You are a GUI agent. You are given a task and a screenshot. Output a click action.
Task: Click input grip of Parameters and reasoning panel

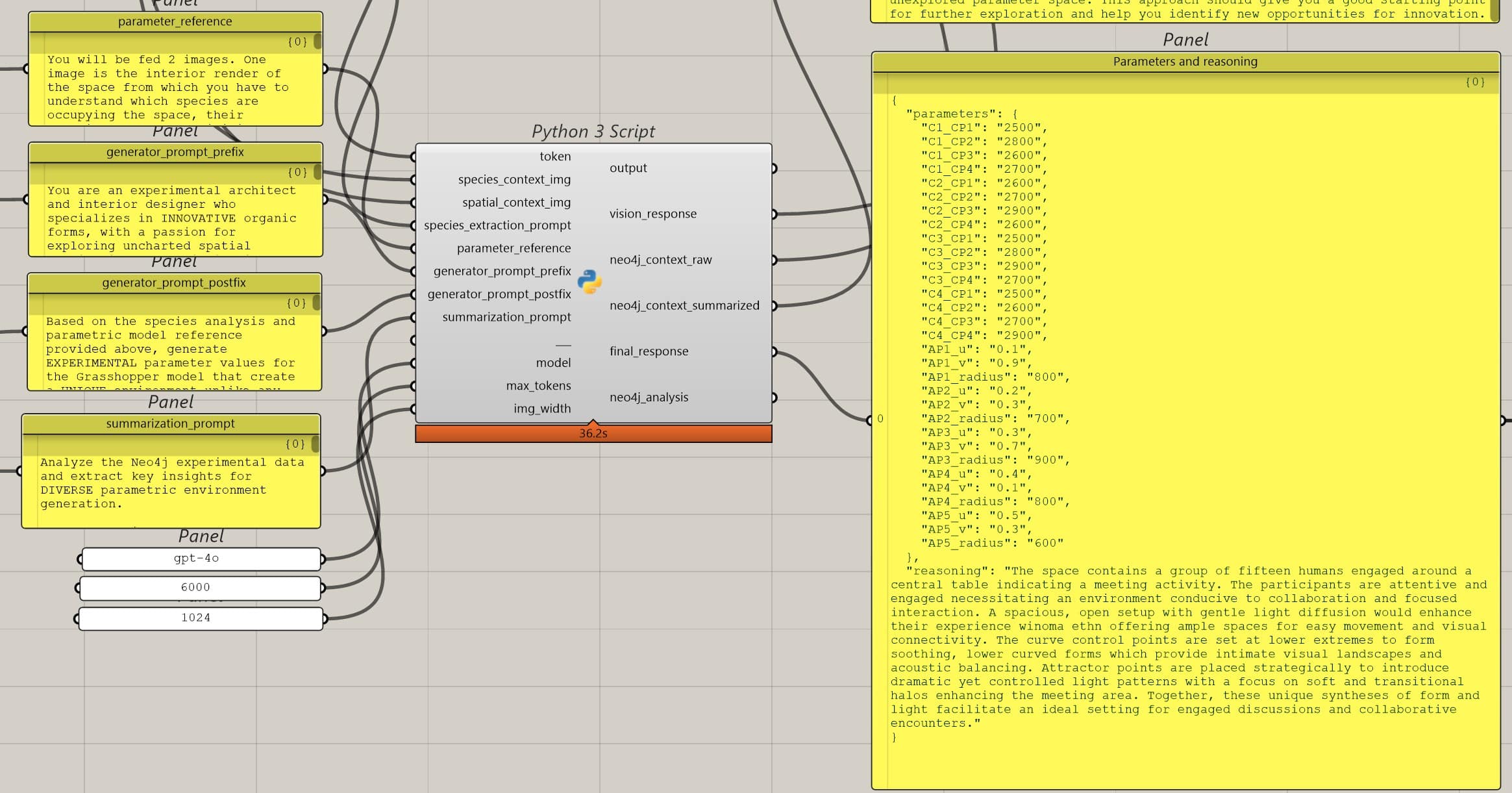coord(871,420)
